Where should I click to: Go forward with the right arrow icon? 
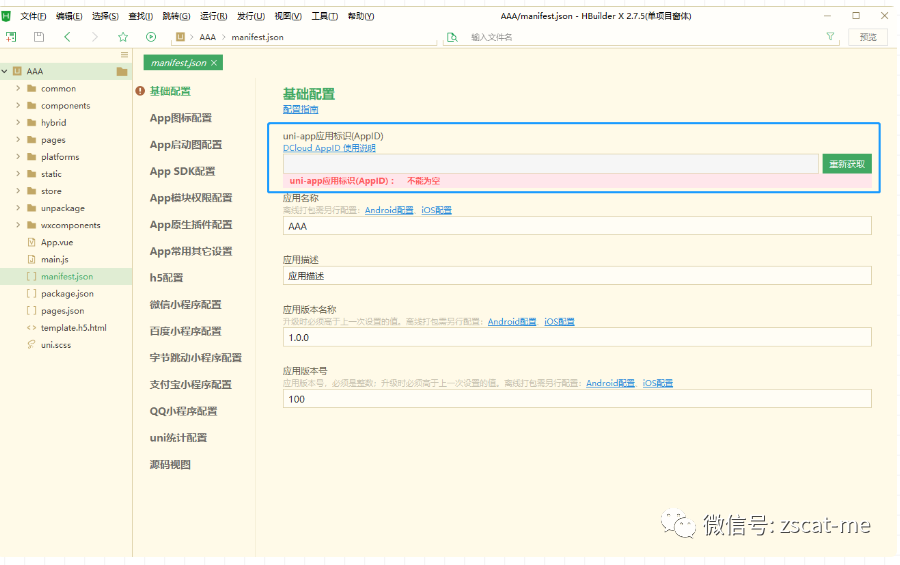point(95,37)
